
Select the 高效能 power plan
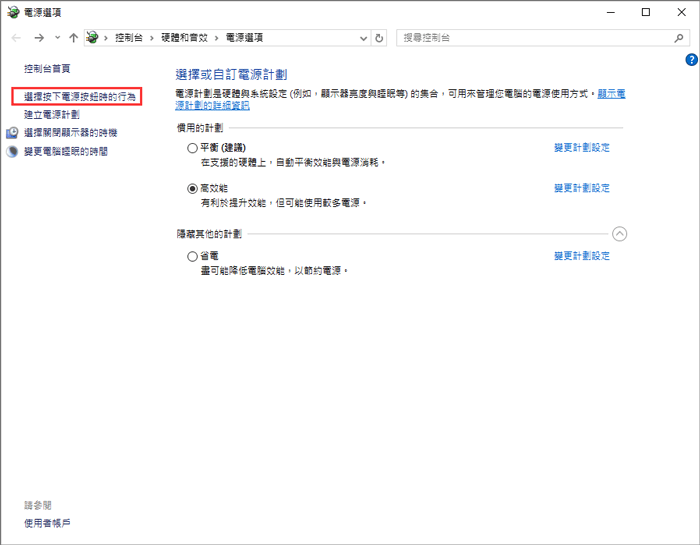pos(193,188)
